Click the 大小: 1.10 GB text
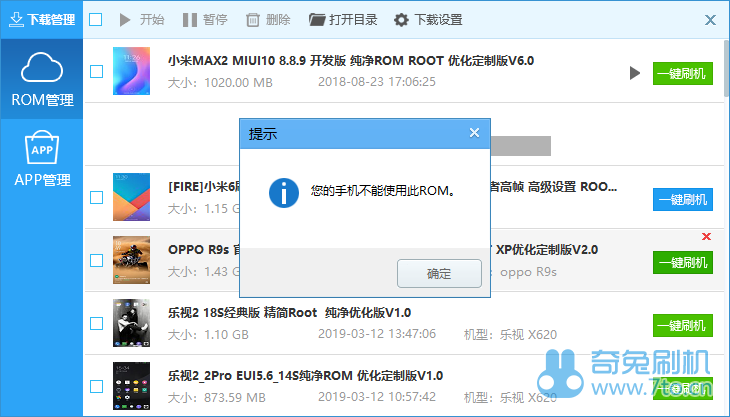 (x=208, y=335)
